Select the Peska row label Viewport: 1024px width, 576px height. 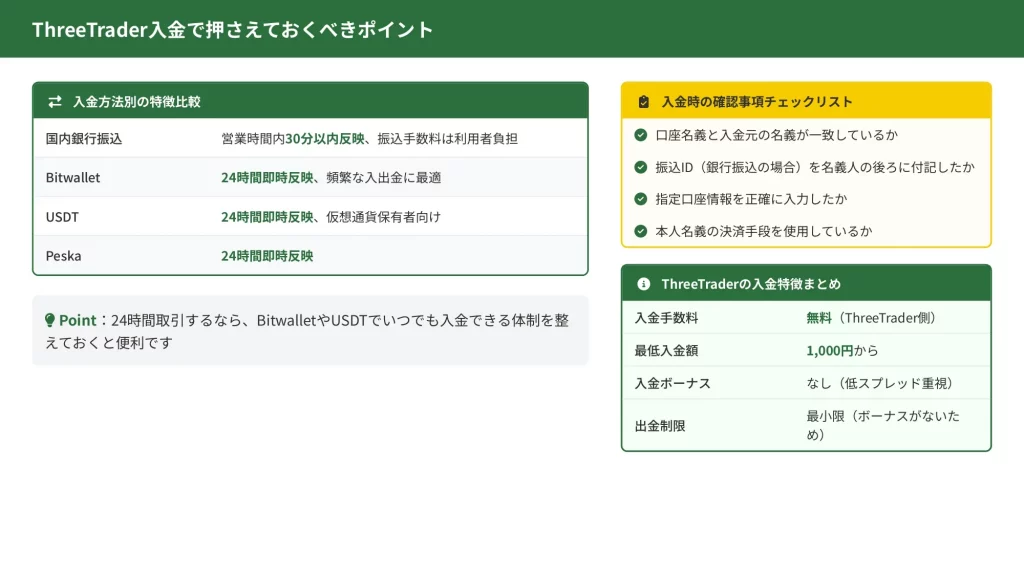[x=64, y=256]
